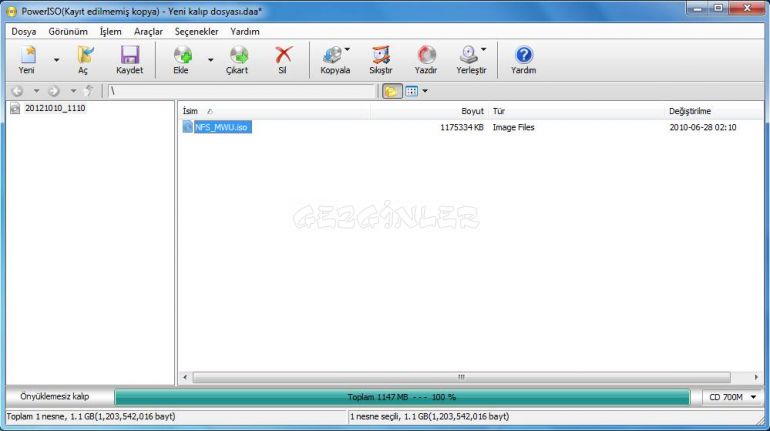
Task: Select the 20121010_1110 tree item
Action: 55,108
